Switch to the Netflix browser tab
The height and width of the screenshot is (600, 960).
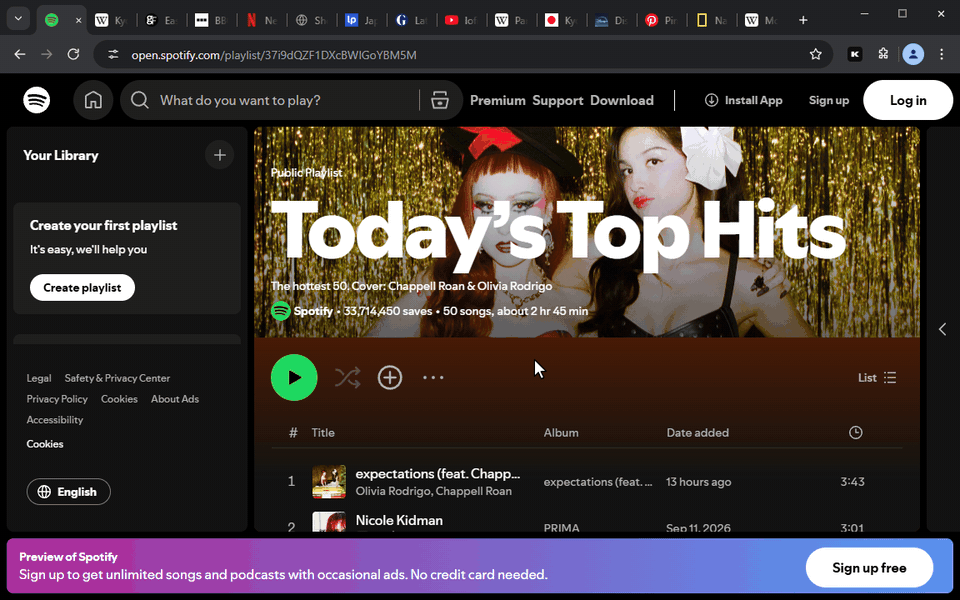click(x=262, y=20)
